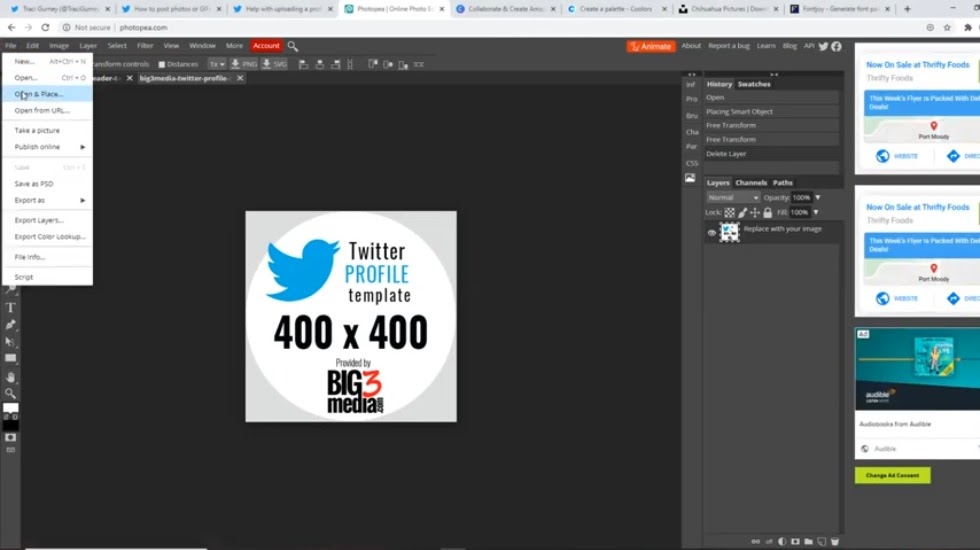The height and width of the screenshot is (550, 980).
Task: Open the Normal blend mode dropdown
Action: click(x=733, y=198)
